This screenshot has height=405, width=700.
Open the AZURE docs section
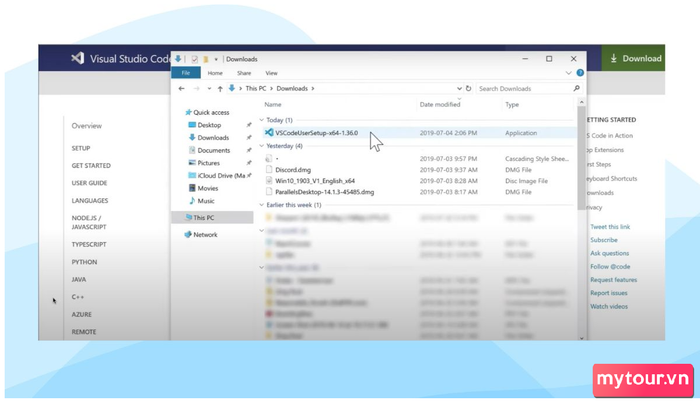(x=82, y=314)
